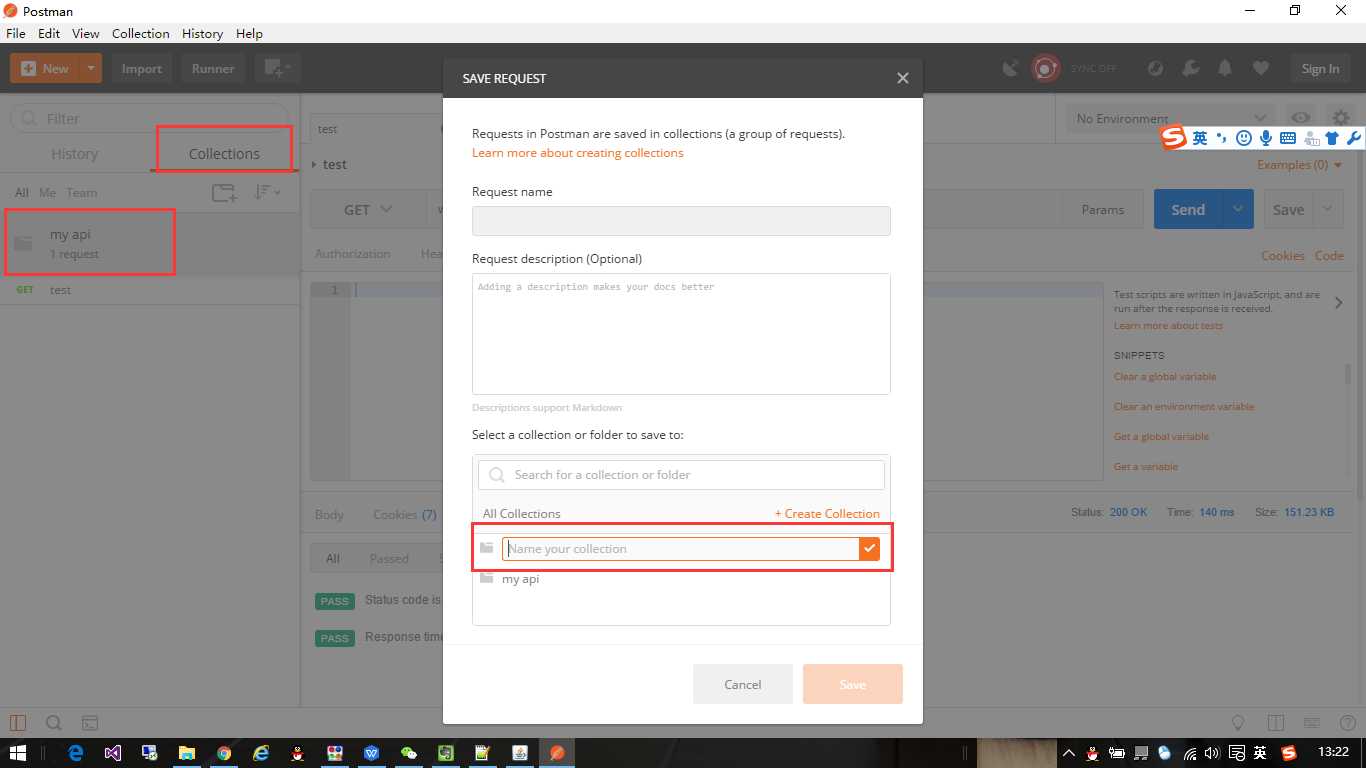The width and height of the screenshot is (1366, 768).
Task: Close the Save Request dialog
Action: pyautogui.click(x=903, y=78)
